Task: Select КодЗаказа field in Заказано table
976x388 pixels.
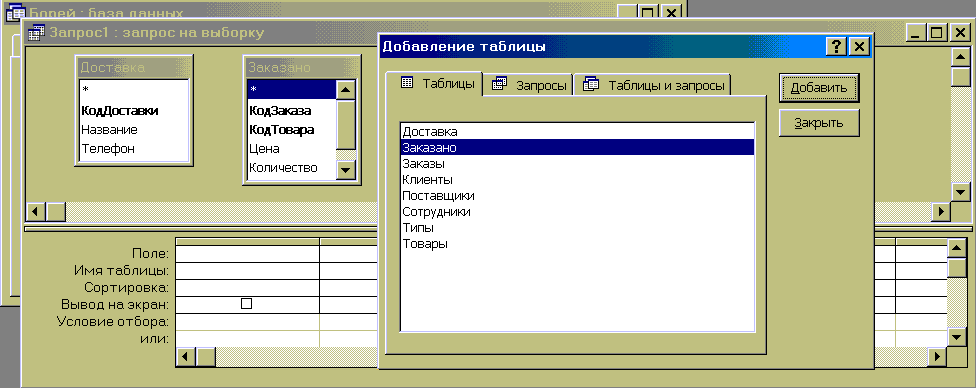Action: click(291, 111)
